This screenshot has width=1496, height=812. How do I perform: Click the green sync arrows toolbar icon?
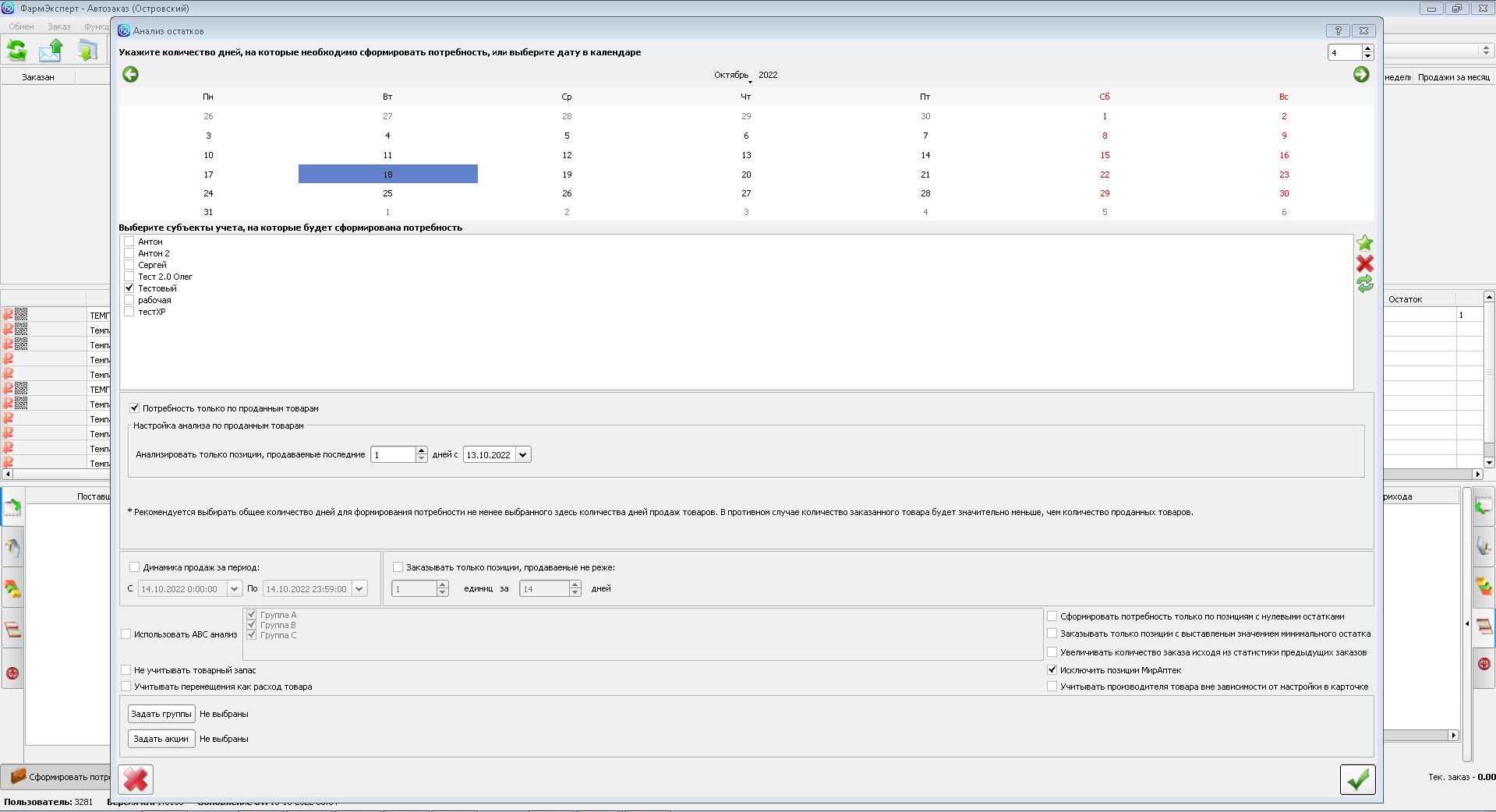(x=16, y=51)
